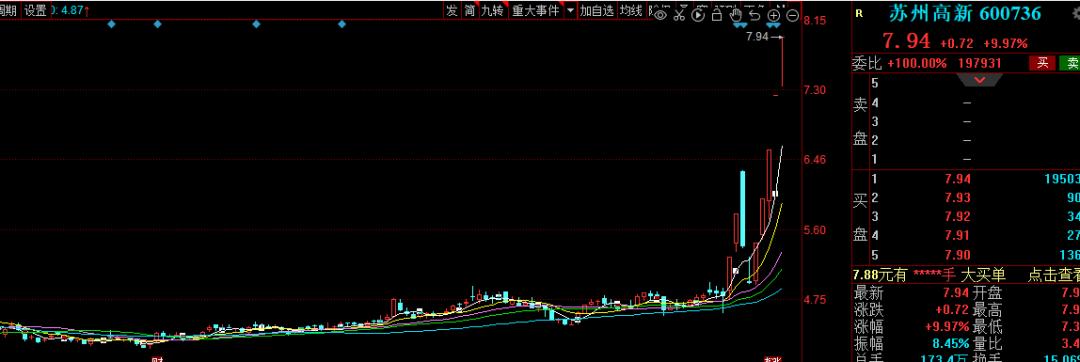Collapse the order book chevron arrow
This screenshot has height=362, width=1080.
[979, 80]
